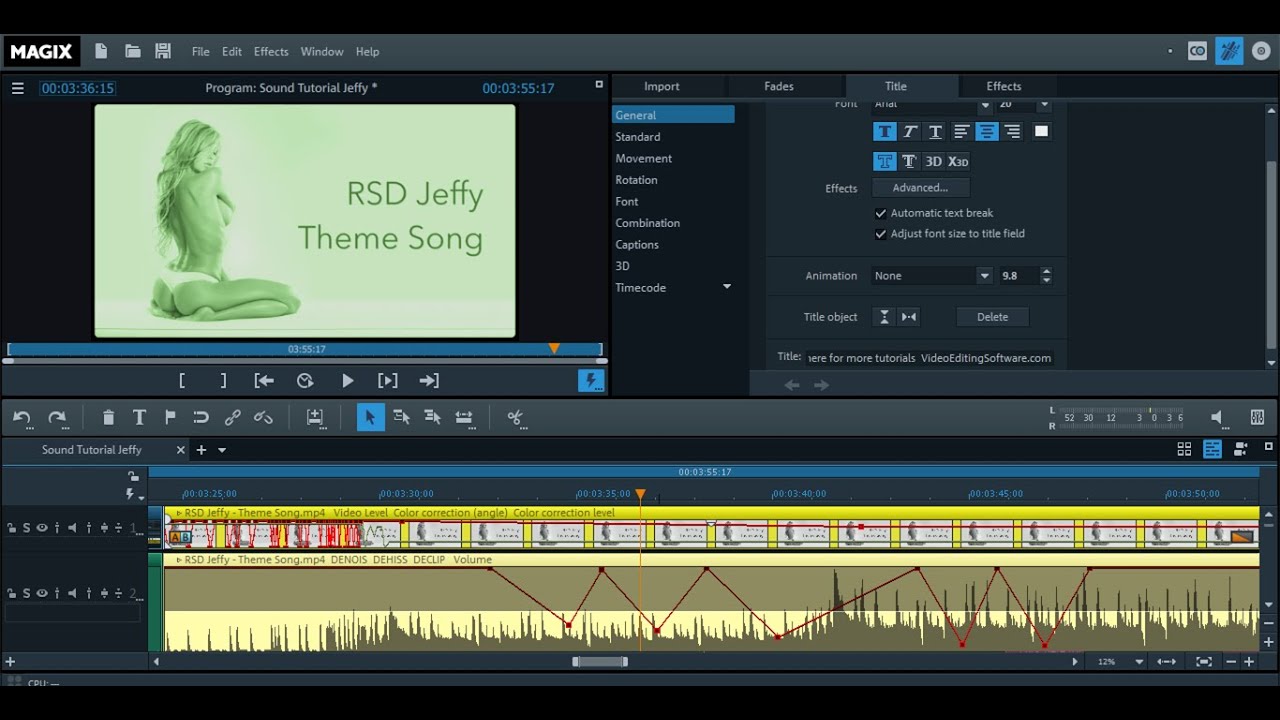
Task: Set the range out-point bracket
Action: [223, 380]
